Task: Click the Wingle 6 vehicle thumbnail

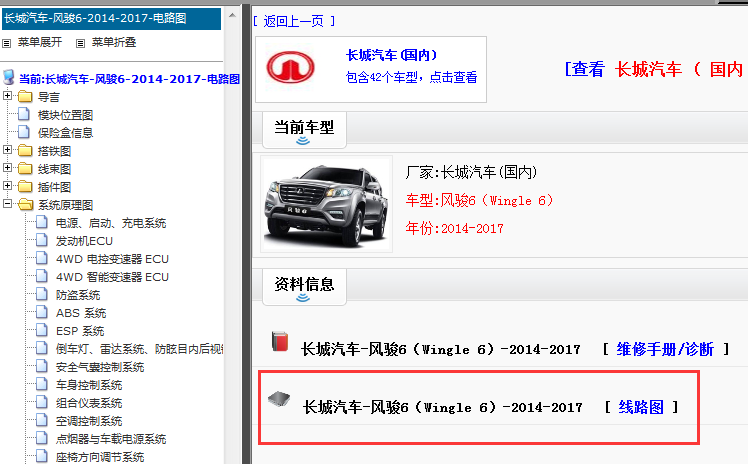Action: 327,204
